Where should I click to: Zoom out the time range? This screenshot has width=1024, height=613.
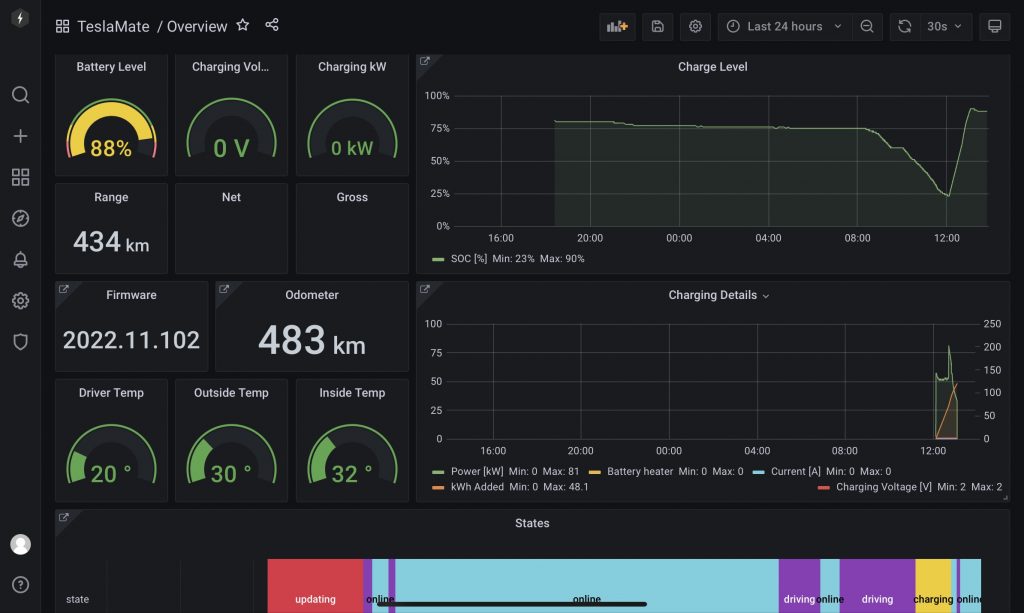(x=867, y=27)
